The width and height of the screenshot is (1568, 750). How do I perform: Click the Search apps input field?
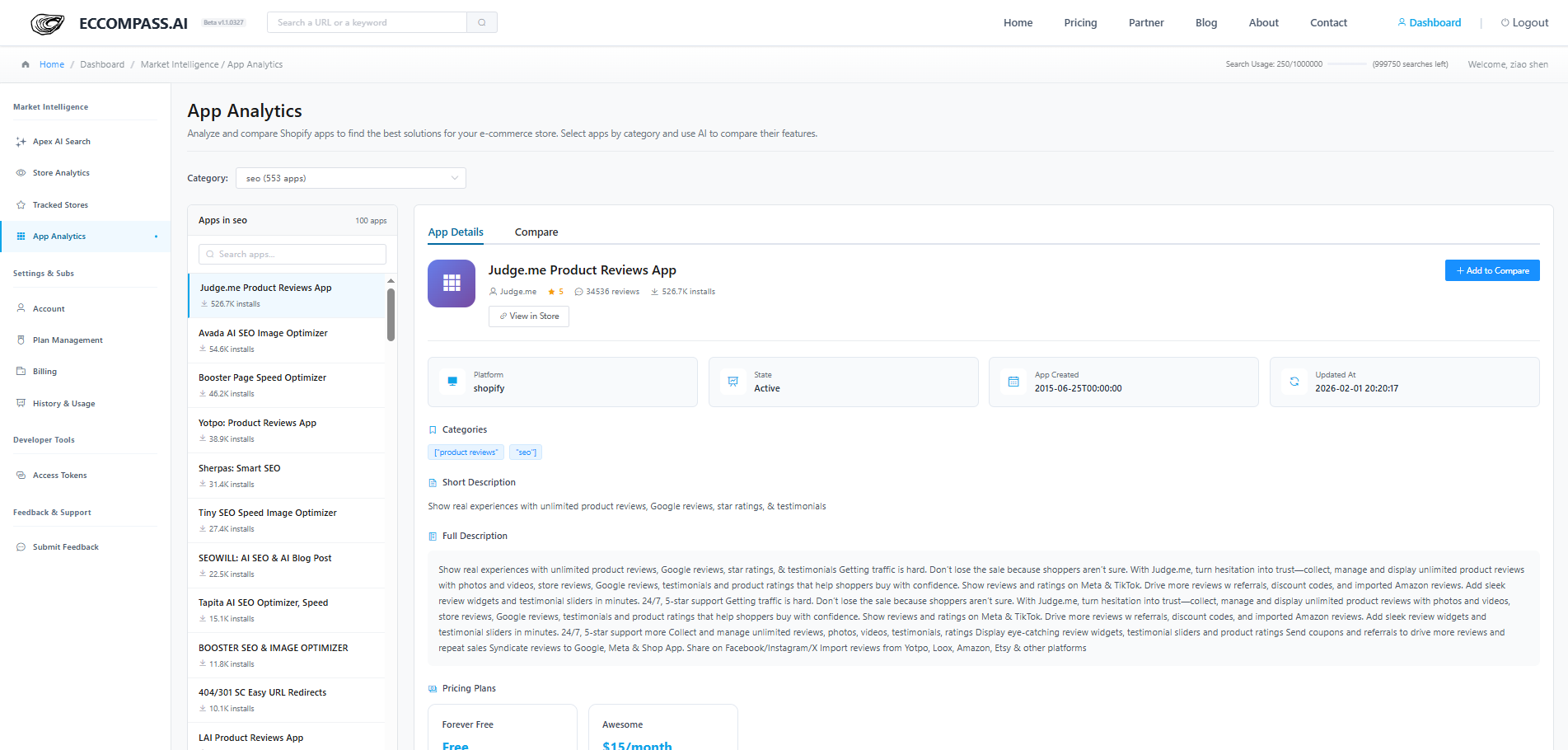(x=293, y=254)
